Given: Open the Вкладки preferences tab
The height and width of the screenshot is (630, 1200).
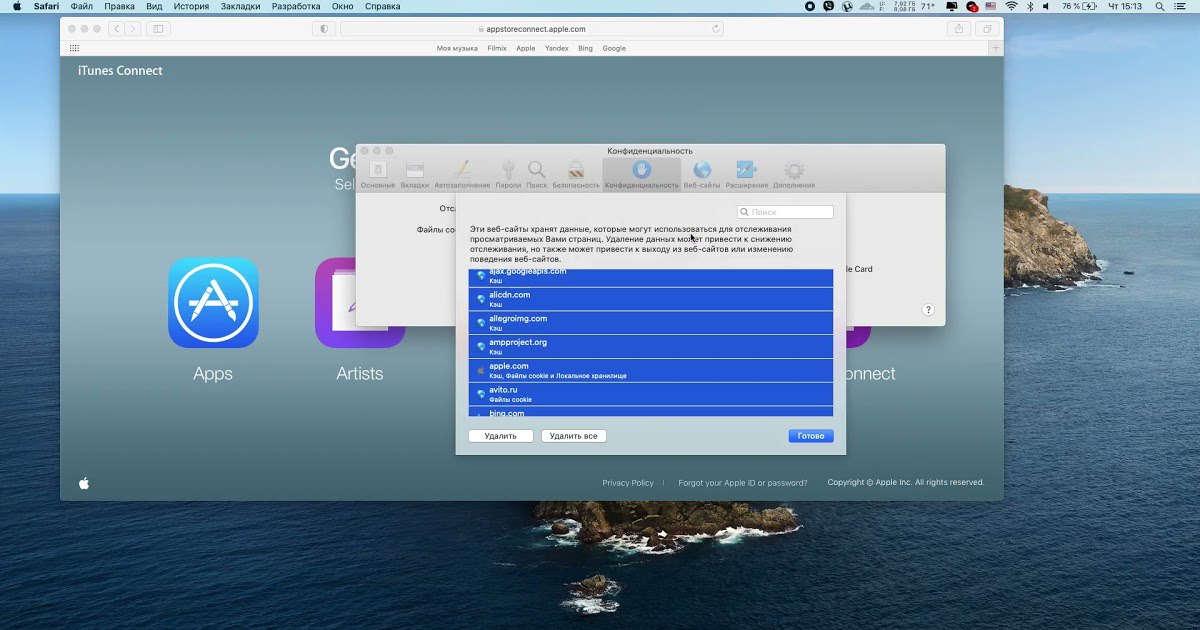Looking at the screenshot, I should click(x=414, y=175).
